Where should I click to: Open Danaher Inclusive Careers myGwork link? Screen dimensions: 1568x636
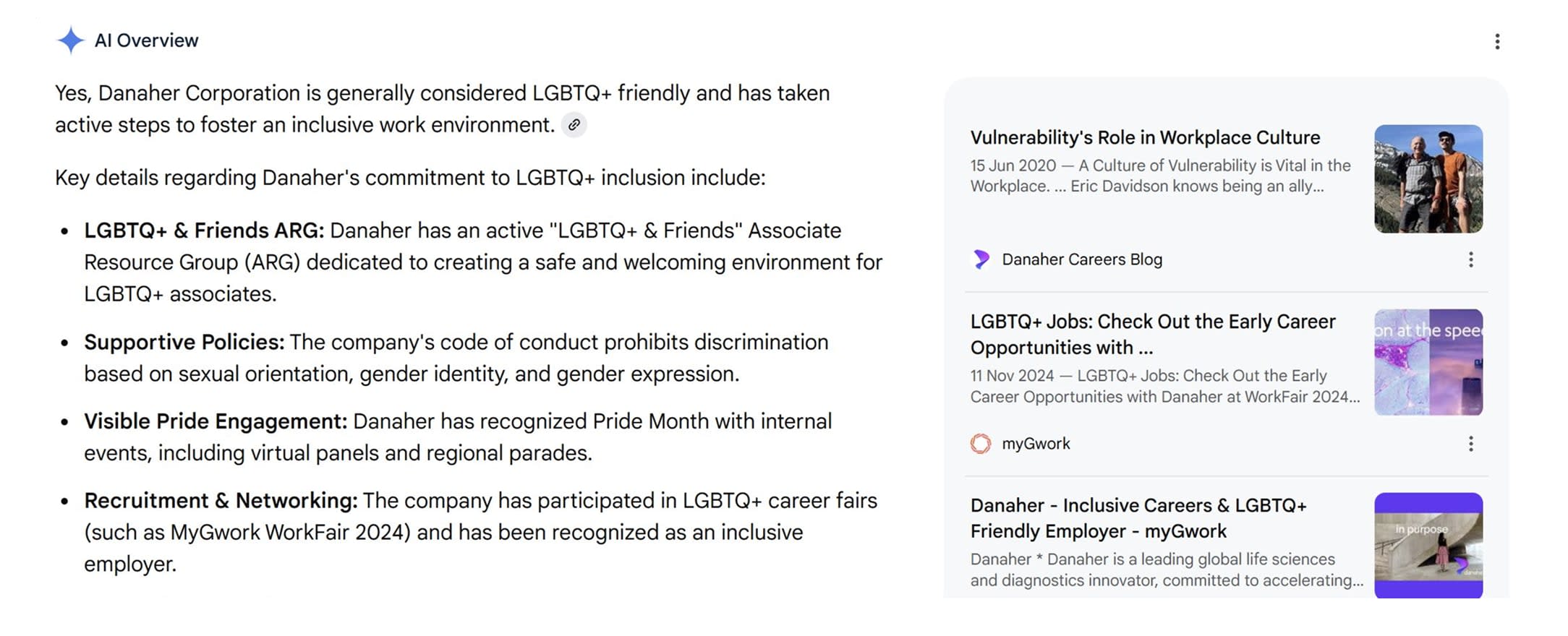click(x=1138, y=518)
